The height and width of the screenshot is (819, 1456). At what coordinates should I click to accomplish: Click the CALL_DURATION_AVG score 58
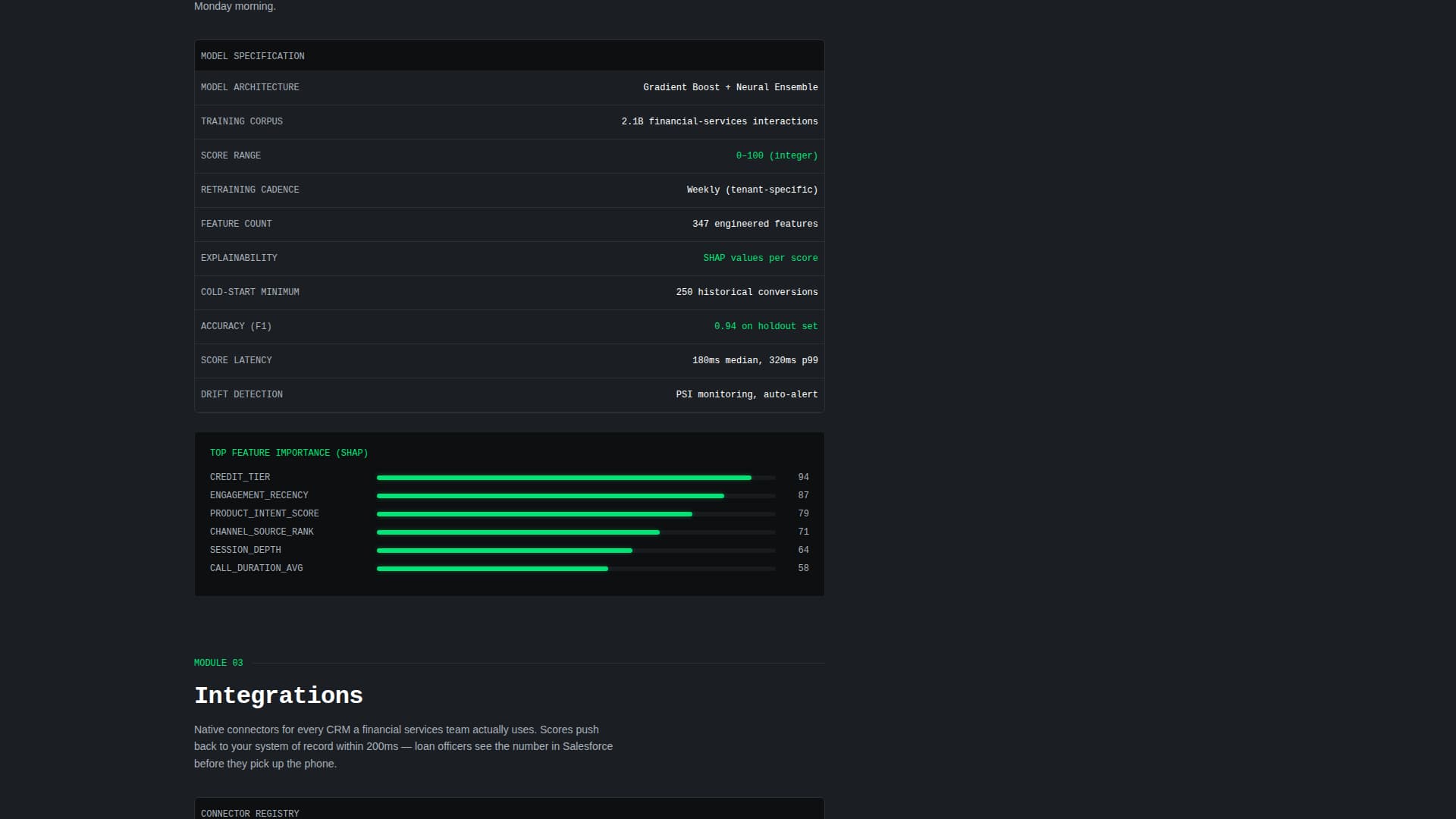[x=803, y=568]
